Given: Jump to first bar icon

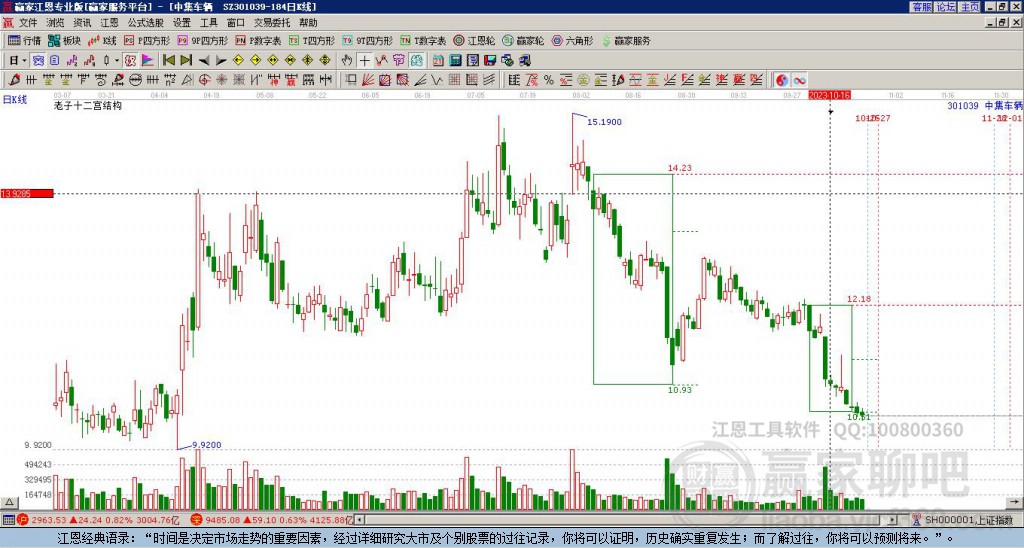Looking at the screenshot, I should point(168,60).
